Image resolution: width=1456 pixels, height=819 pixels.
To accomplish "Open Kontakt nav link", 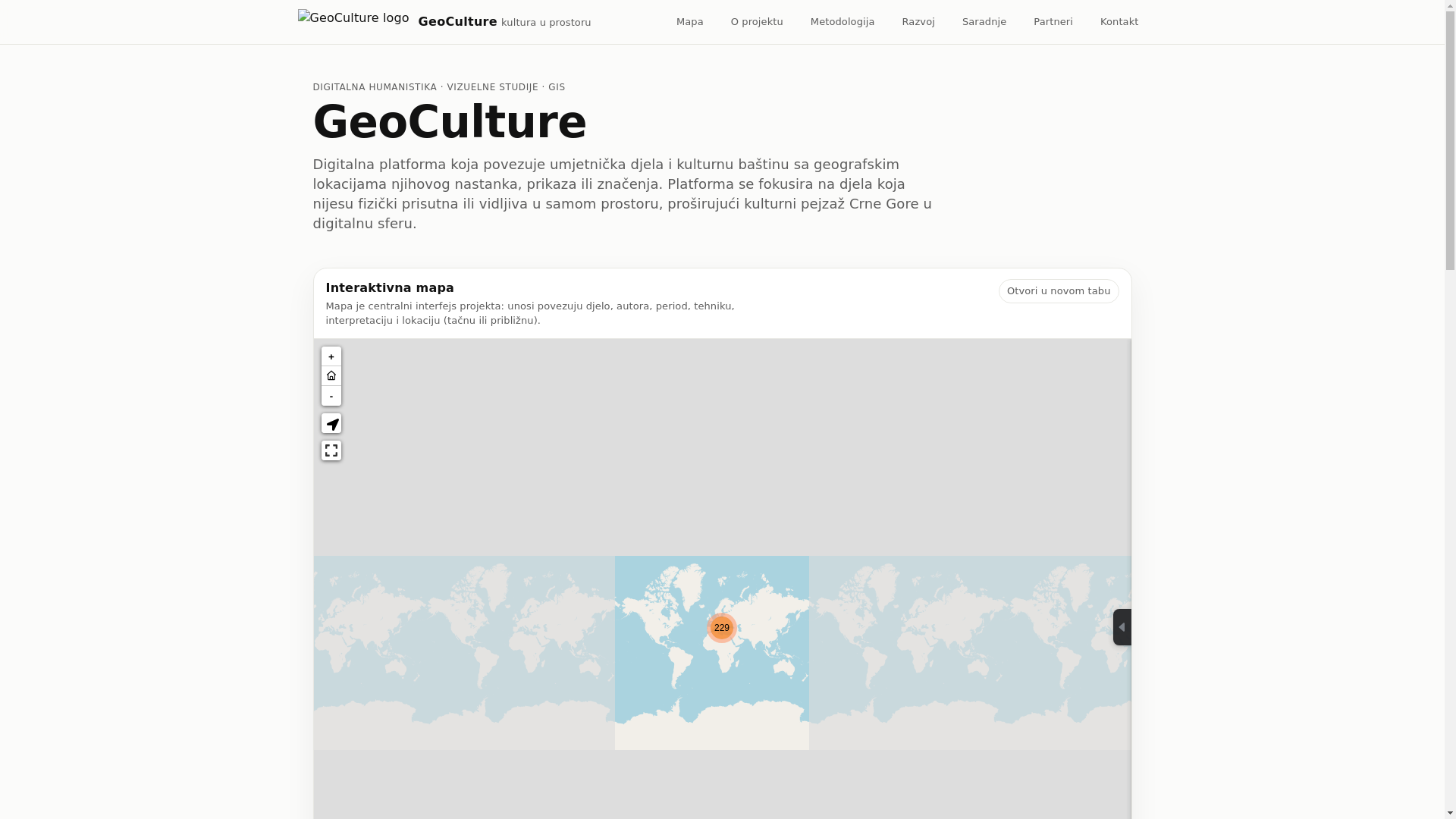I will pos(1119,22).
